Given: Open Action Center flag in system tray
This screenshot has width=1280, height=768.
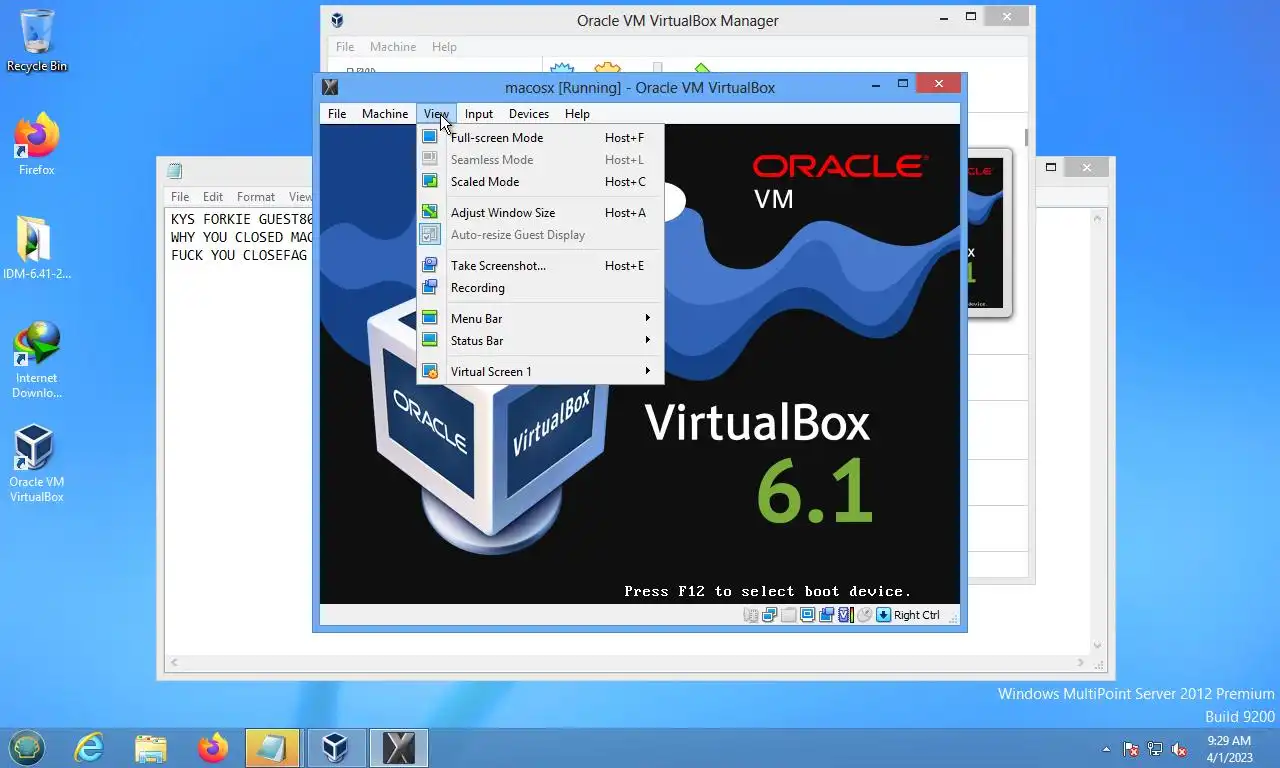Looking at the screenshot, I should point(1131,749).
